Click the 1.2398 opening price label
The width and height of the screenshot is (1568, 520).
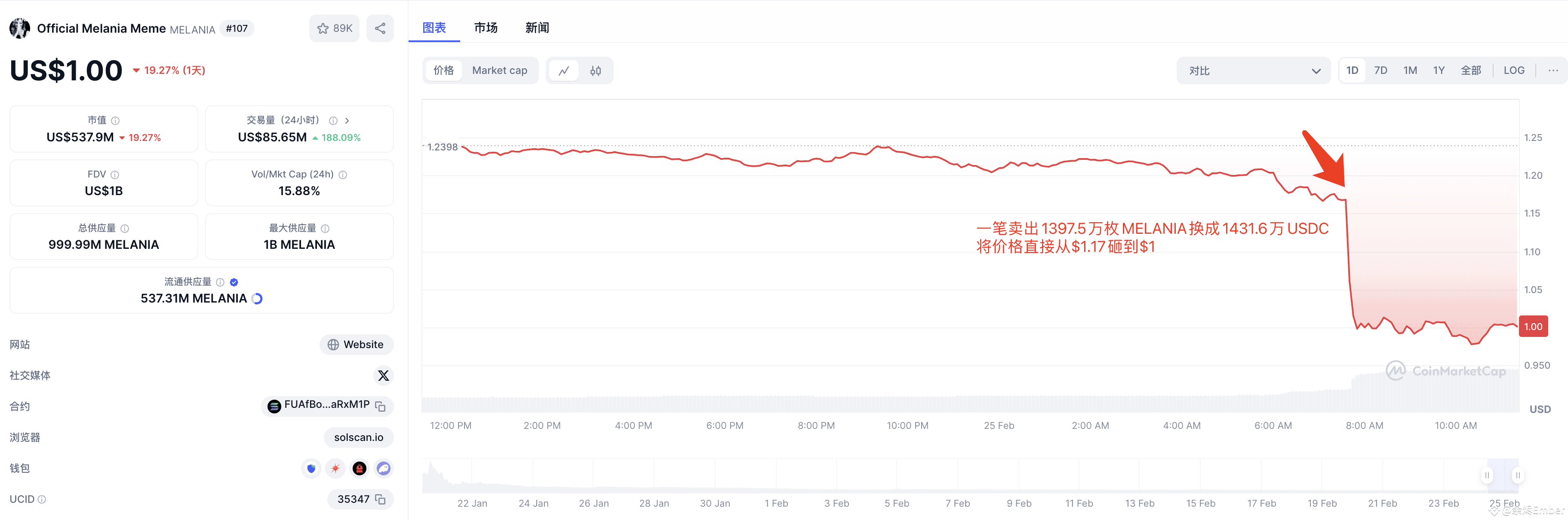(x=442, y=147)
